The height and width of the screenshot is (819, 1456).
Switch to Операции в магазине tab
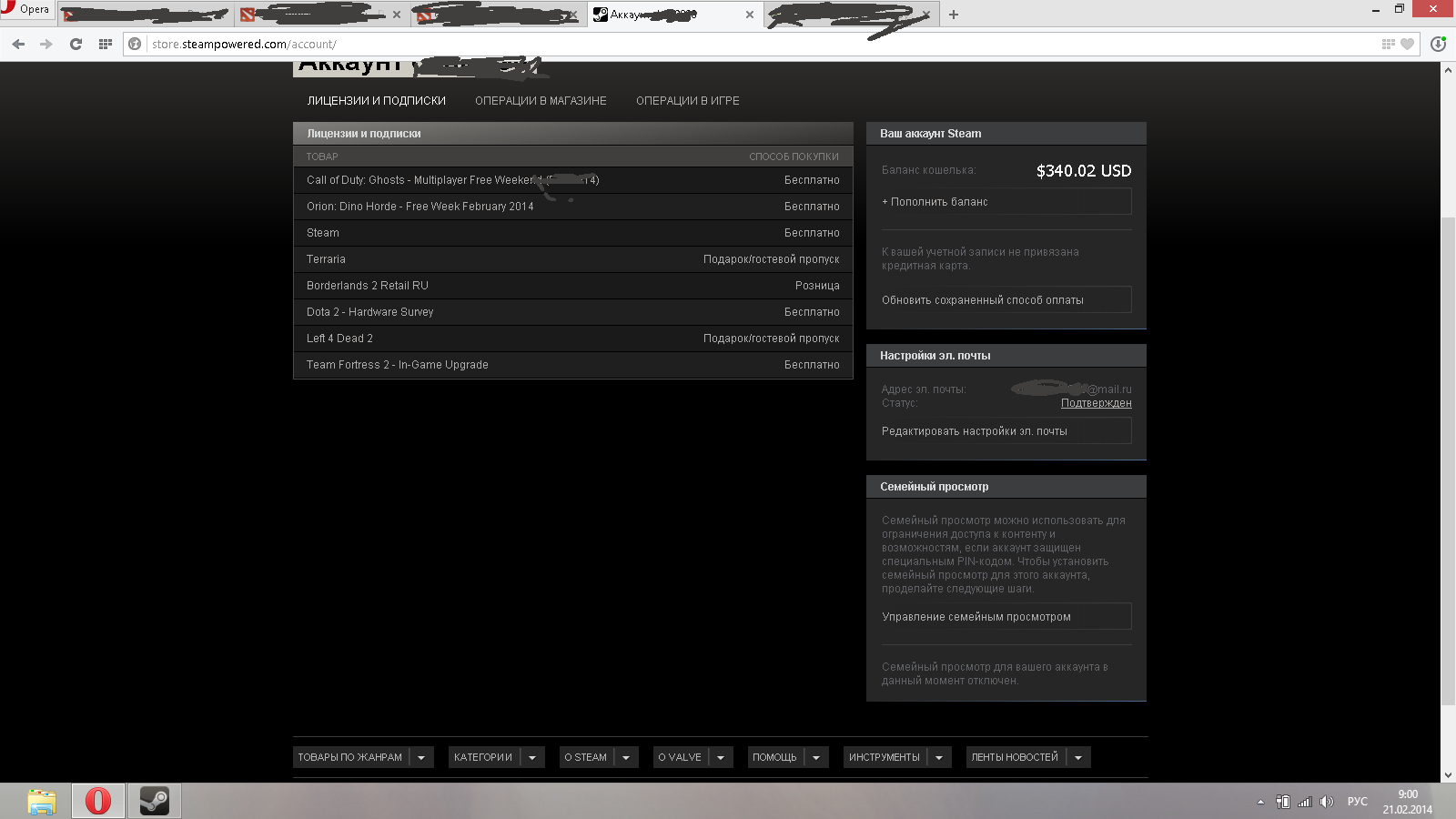pos(541,101)
